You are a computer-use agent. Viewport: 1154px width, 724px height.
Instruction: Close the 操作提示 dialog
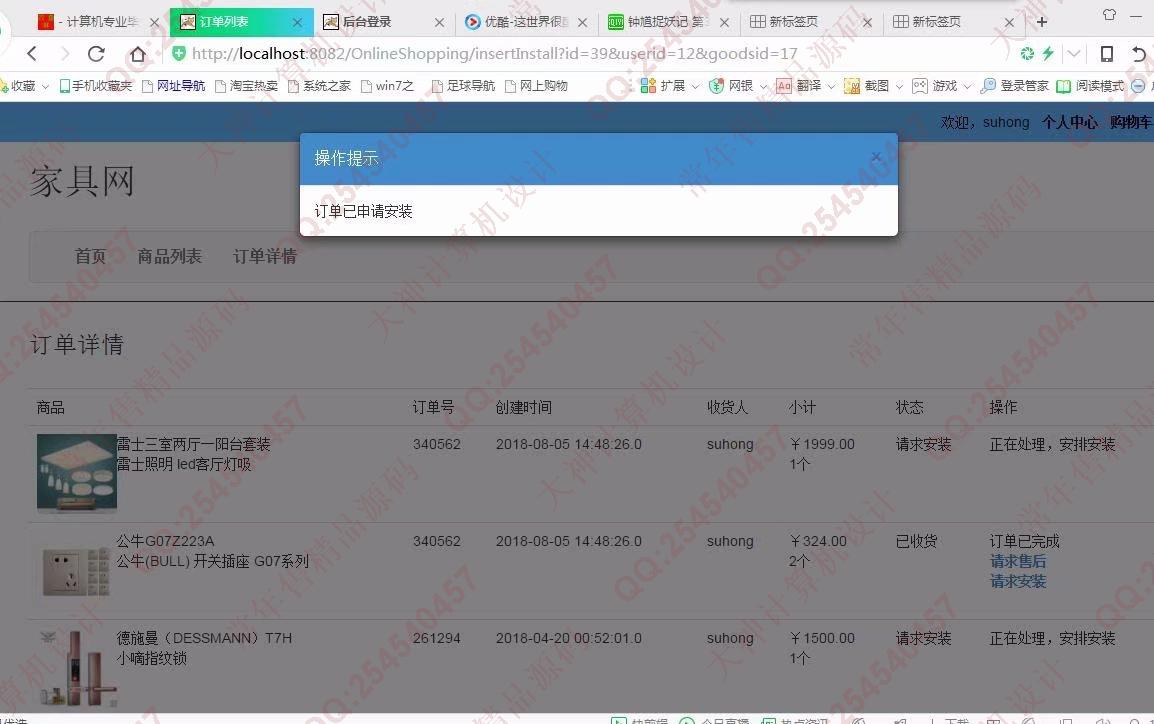click(876, 157)
